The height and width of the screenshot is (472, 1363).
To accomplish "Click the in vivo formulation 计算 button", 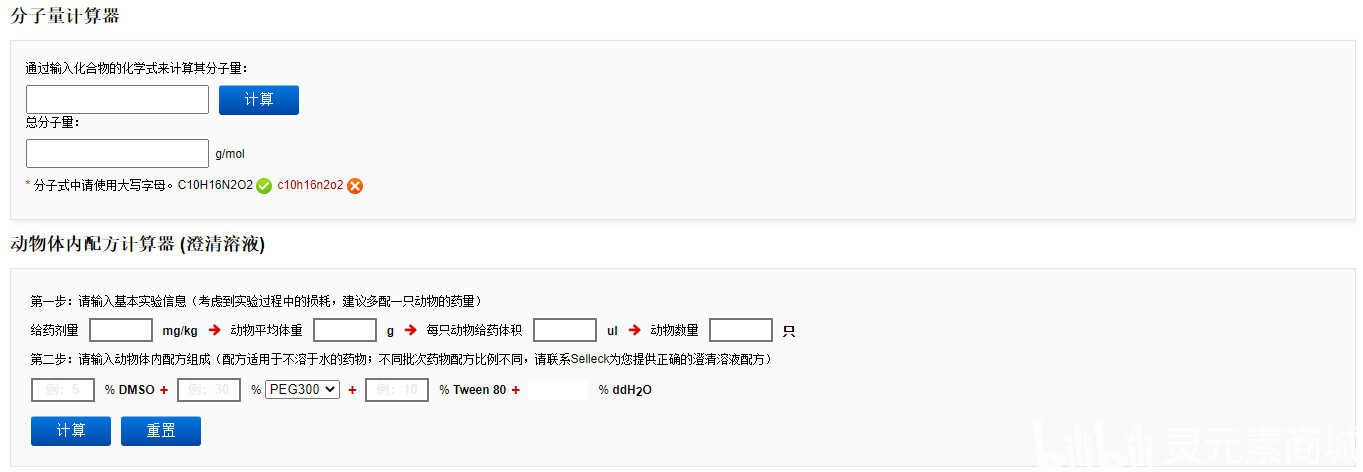I will [x=71, y=431].
